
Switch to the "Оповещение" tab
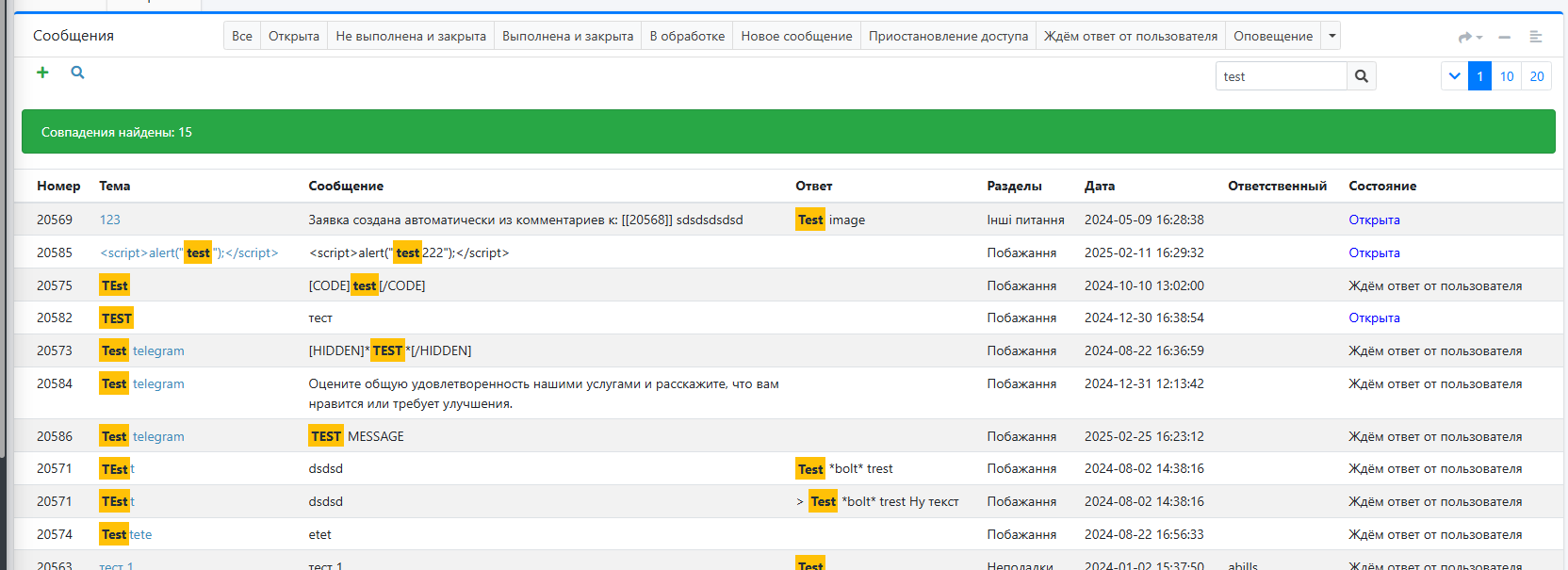(x=1273, y=36)
